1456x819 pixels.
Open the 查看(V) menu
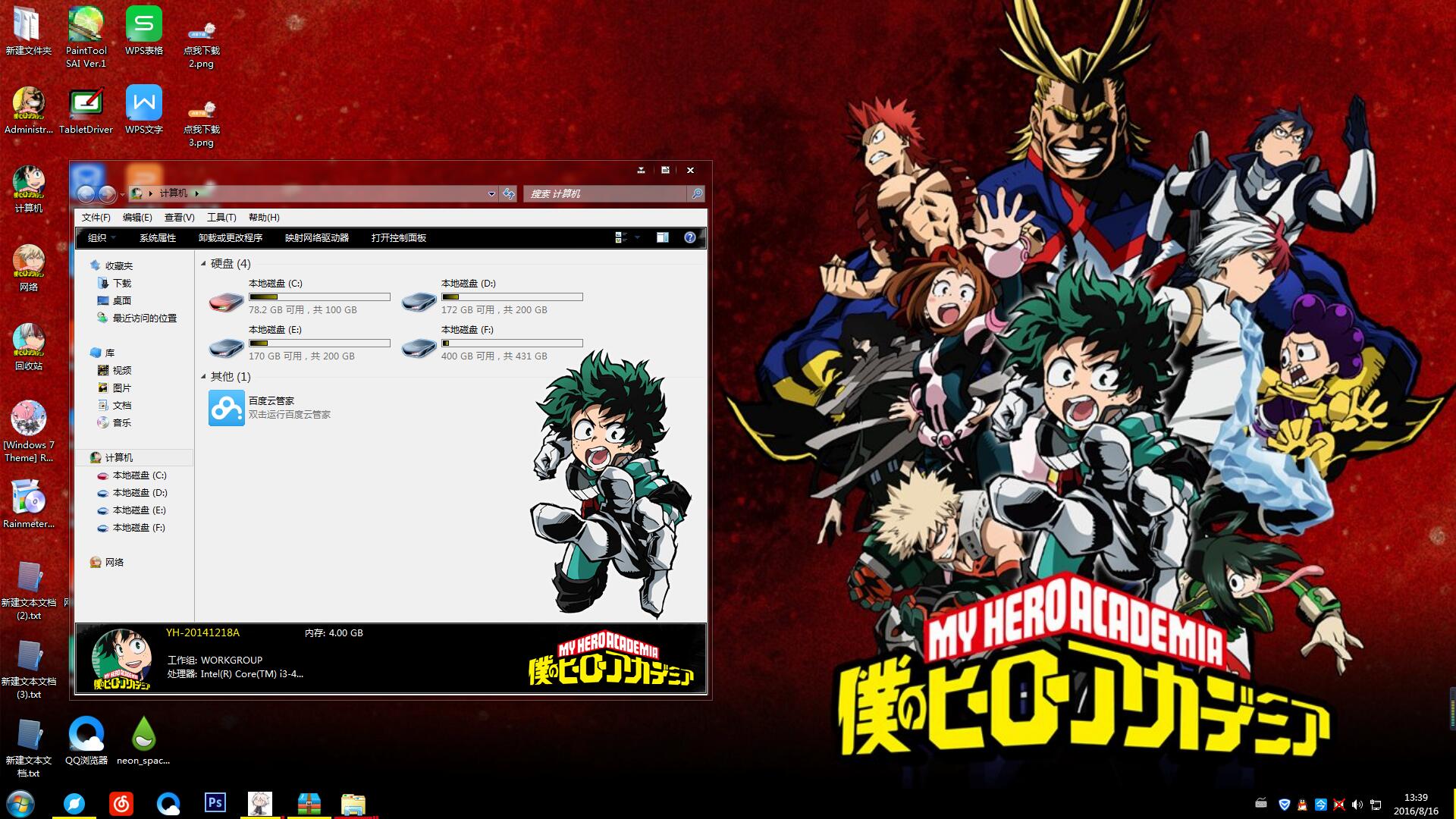point(179,218)
